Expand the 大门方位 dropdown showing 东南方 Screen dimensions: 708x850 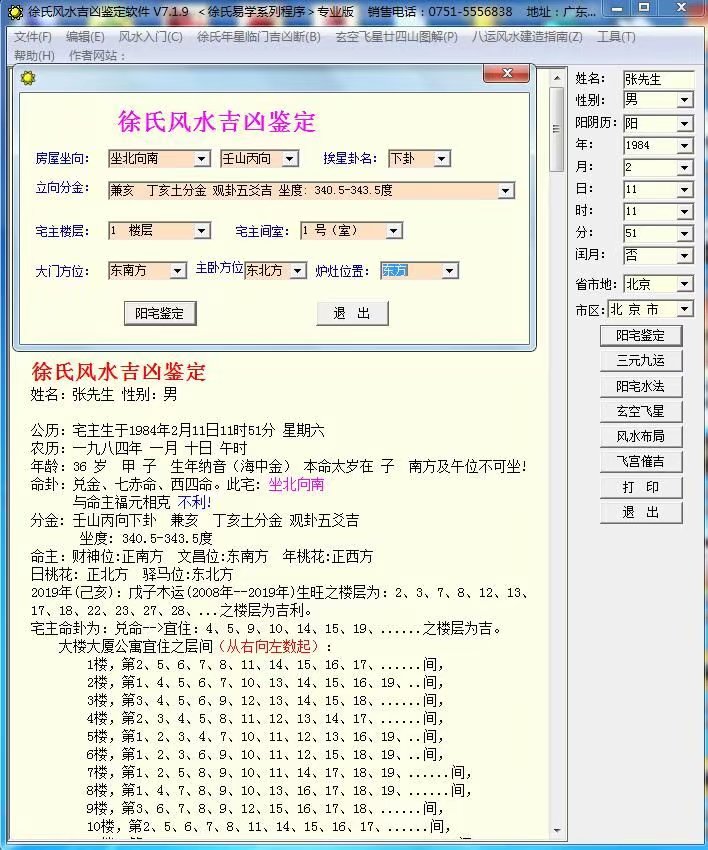(177, 271)
